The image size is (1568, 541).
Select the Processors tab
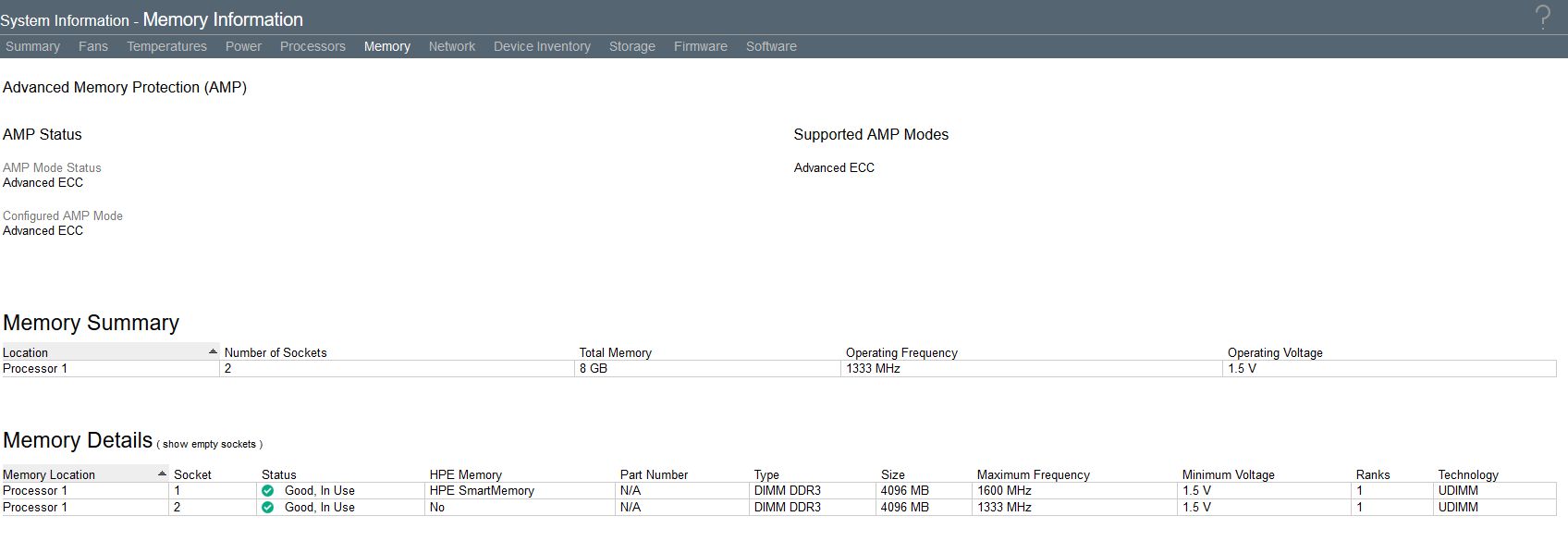click(312, 46)
